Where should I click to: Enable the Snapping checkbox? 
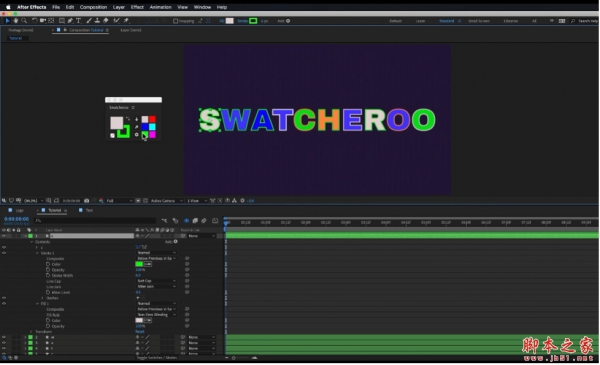(176, 21)
